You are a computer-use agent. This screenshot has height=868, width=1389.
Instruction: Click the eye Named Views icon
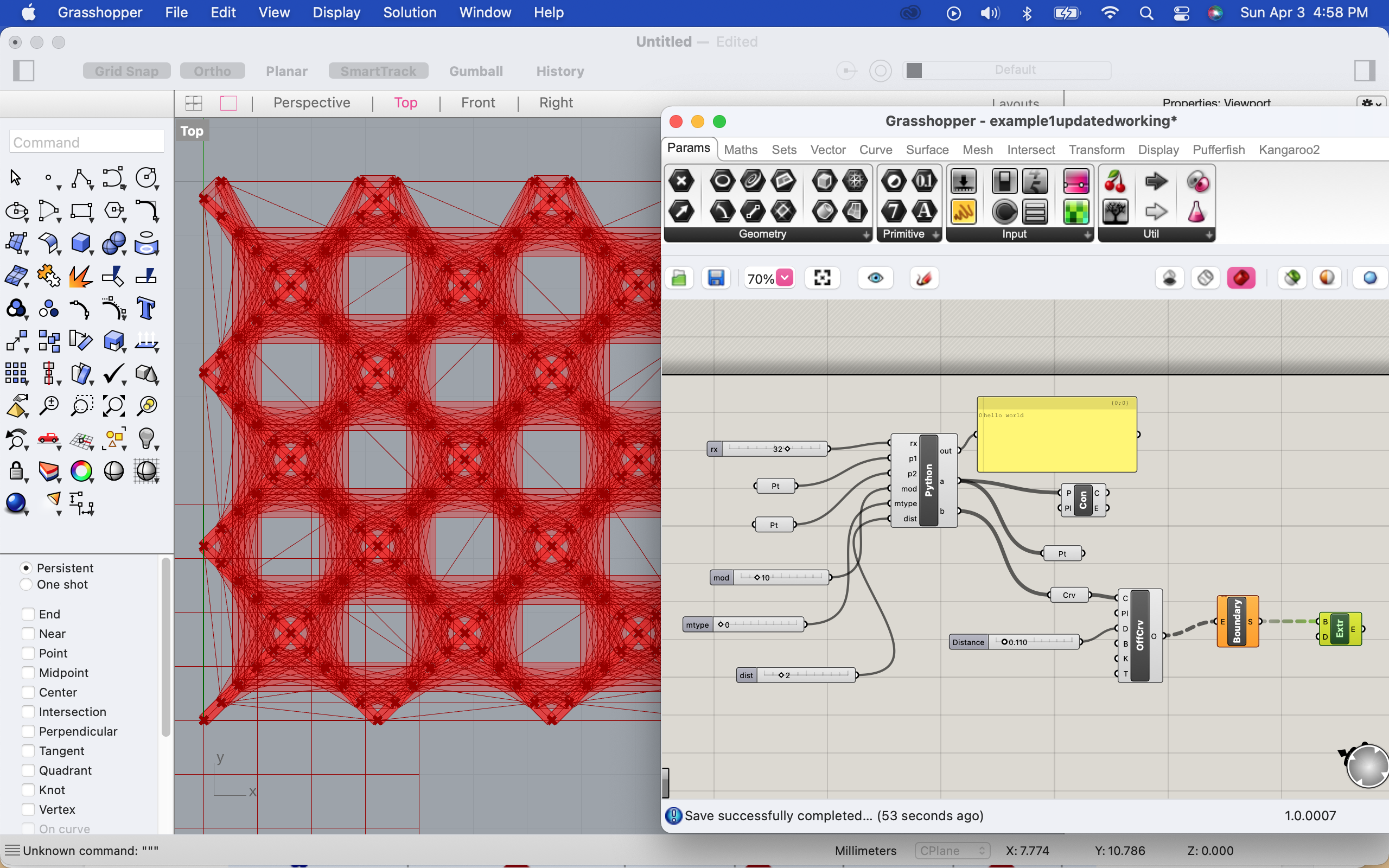(875, 278)
